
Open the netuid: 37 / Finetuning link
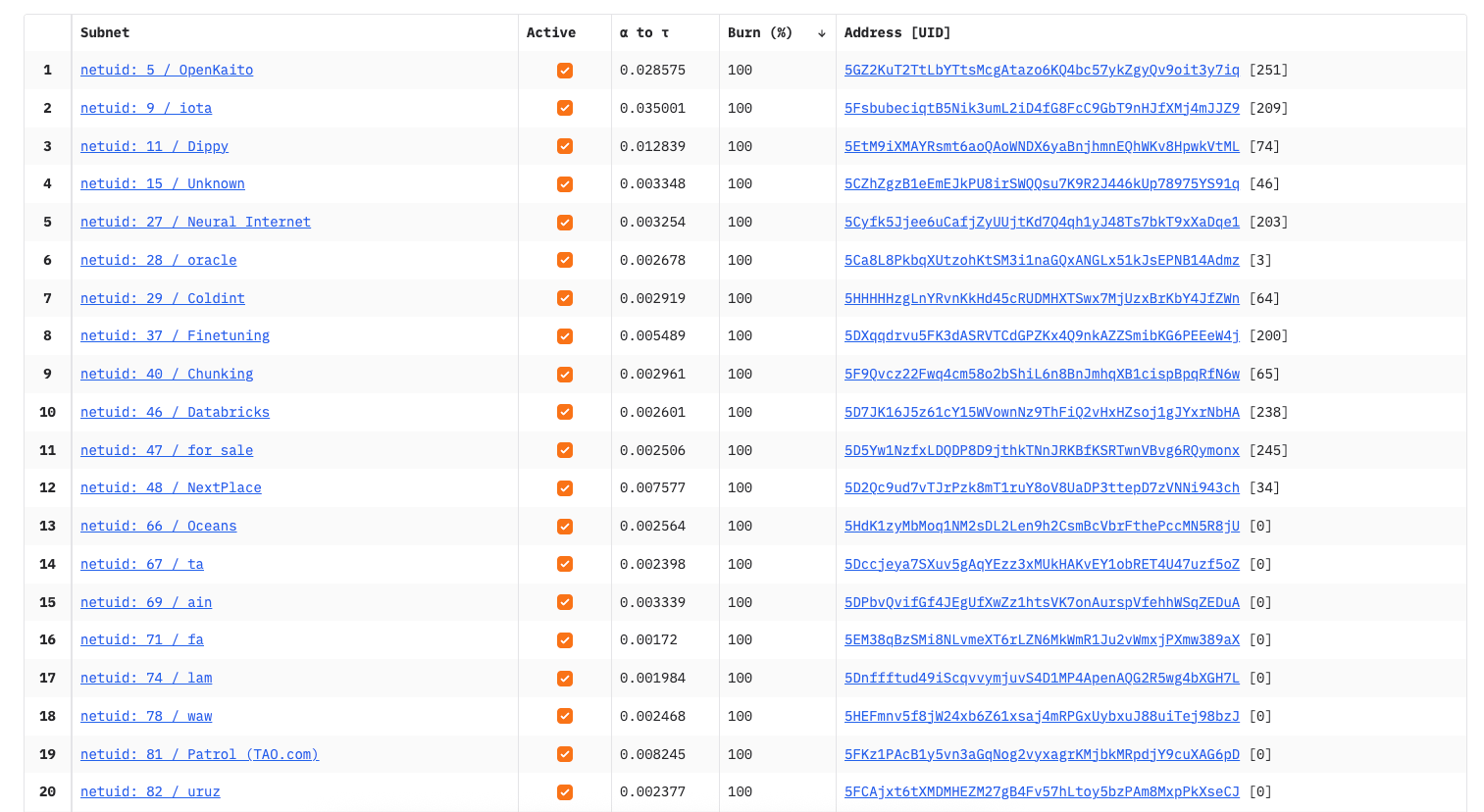[175, 335]
